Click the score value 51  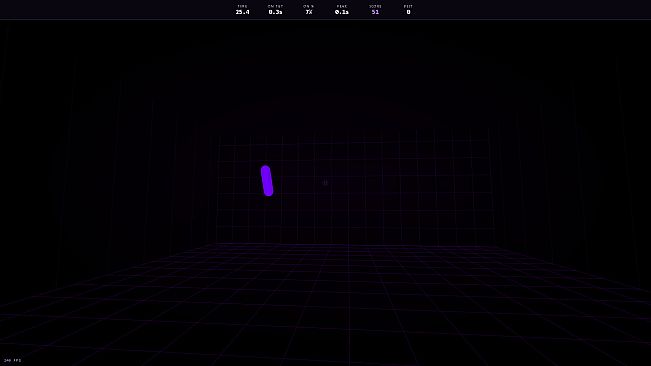tap(375, 12)
